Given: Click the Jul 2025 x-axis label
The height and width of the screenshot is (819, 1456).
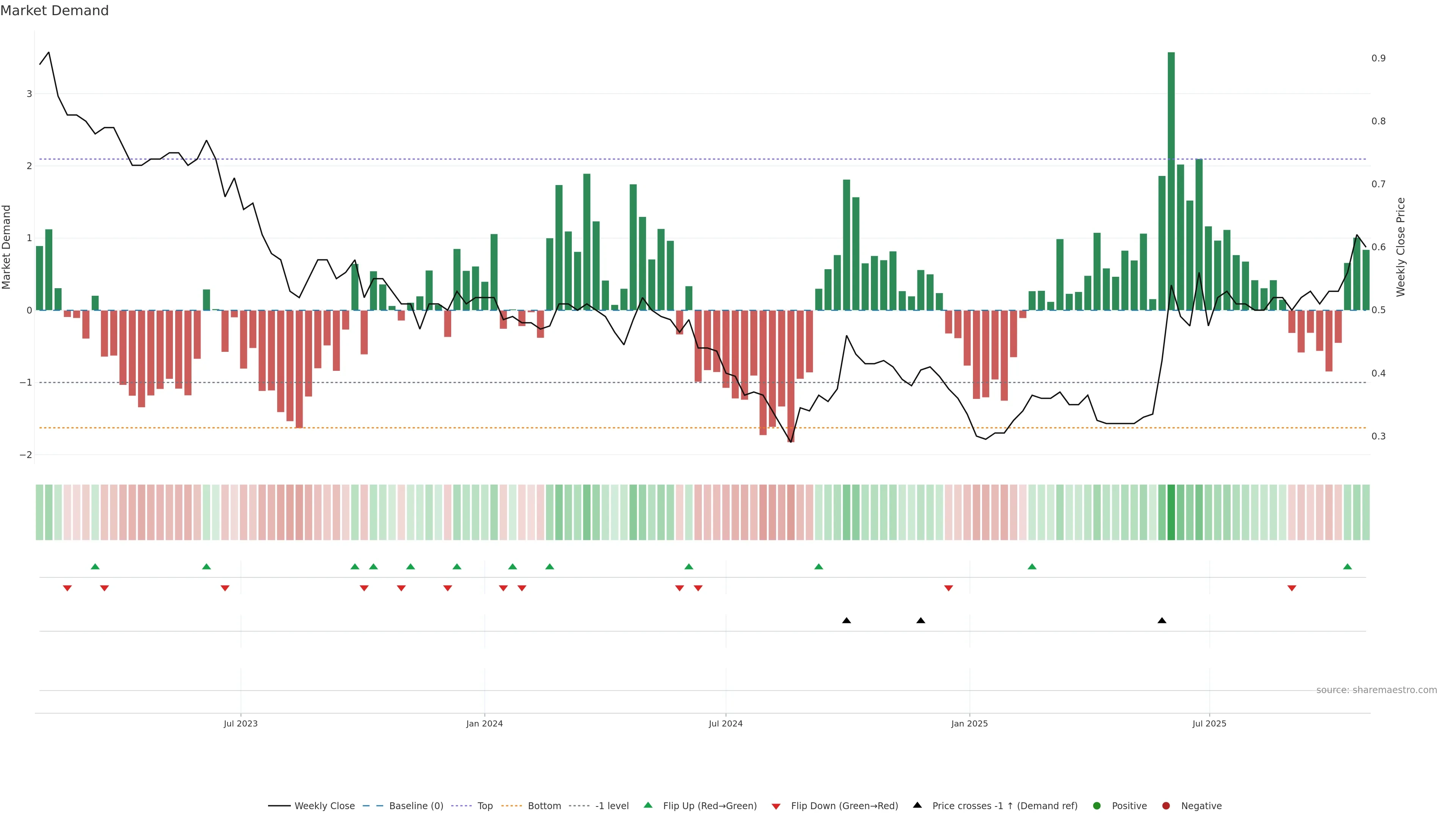Looking at the screenshot, I should click(1209, 723).
